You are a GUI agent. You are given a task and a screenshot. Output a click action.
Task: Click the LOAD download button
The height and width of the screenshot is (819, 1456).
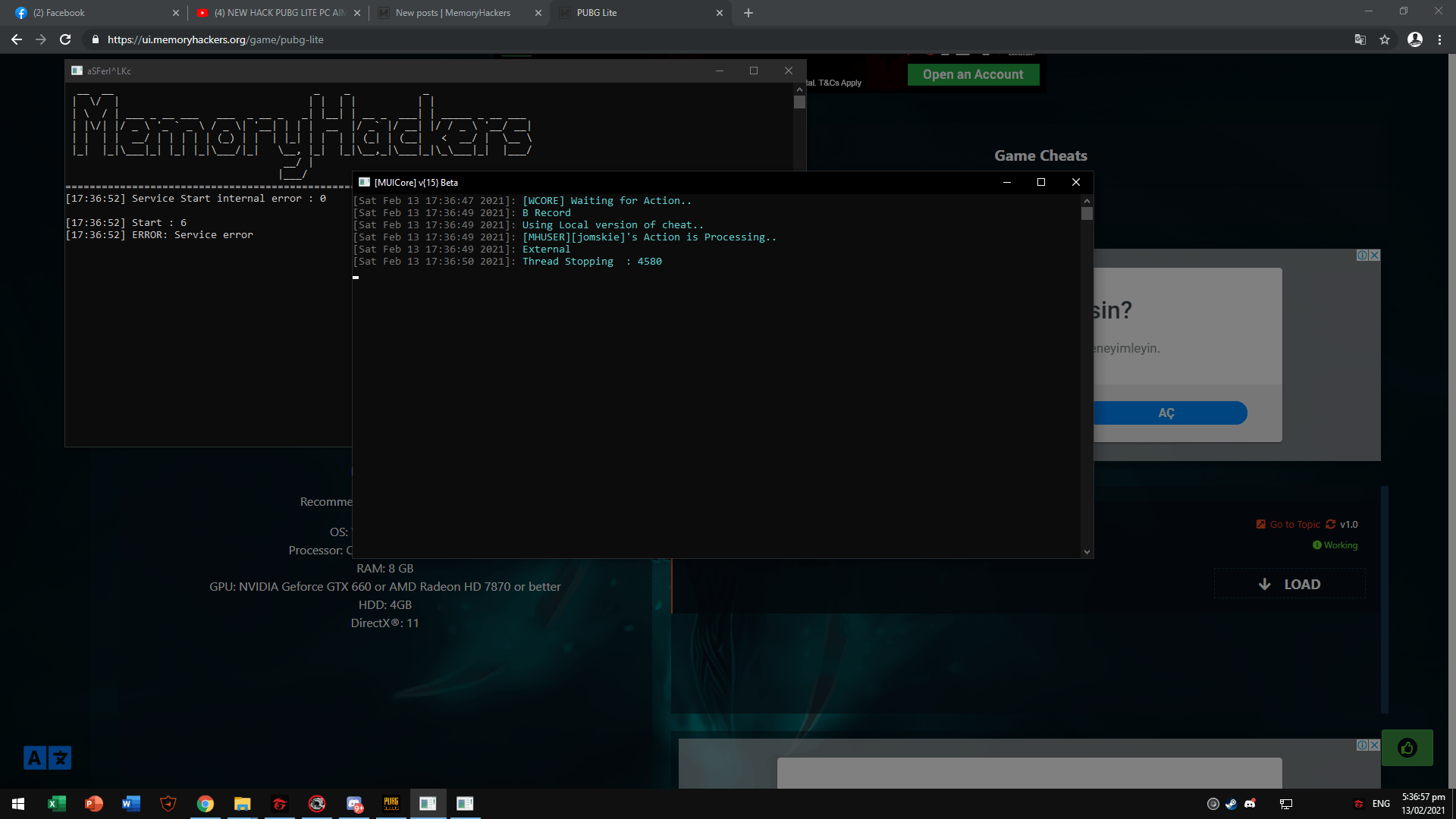pos(1290,584)
